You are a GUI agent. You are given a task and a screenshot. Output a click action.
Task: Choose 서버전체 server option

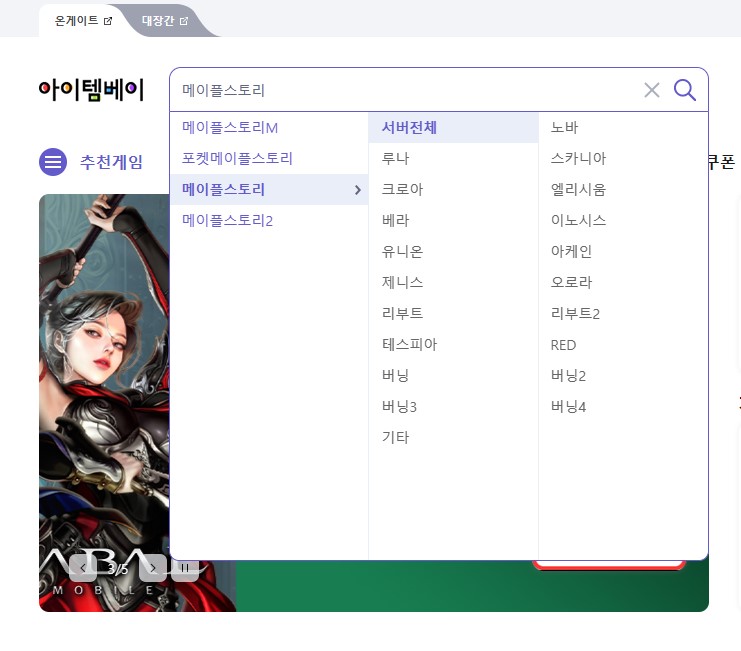tap(454, 128)
